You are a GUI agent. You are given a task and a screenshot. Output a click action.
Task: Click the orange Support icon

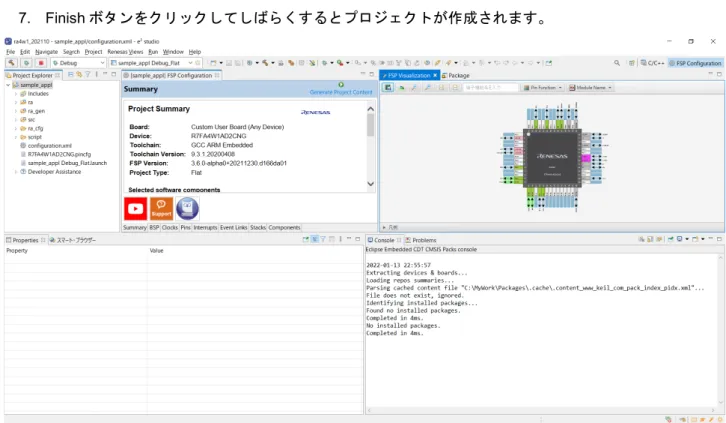click(161, 209)
